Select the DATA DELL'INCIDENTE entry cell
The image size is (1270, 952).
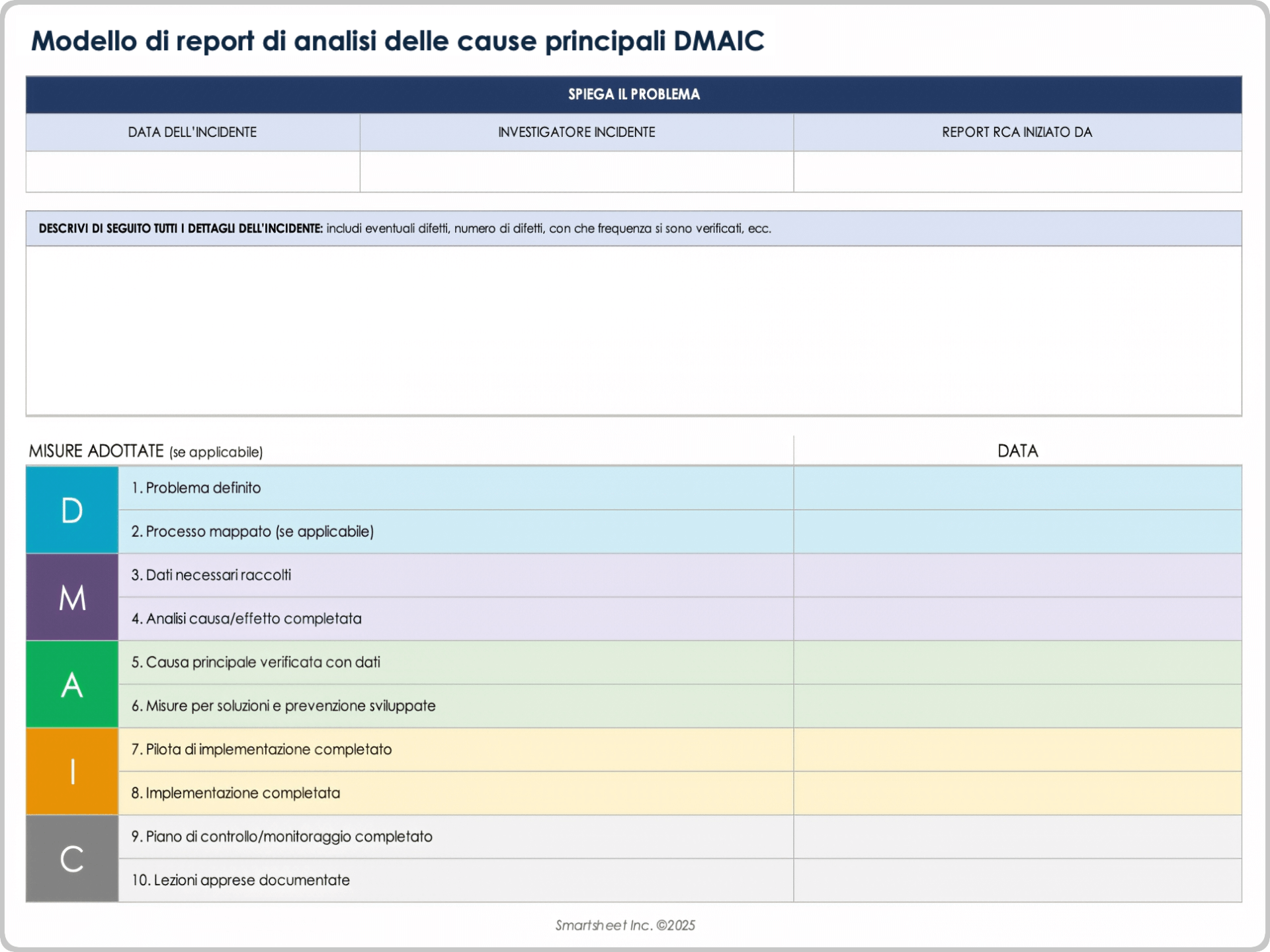click(192, 171)
